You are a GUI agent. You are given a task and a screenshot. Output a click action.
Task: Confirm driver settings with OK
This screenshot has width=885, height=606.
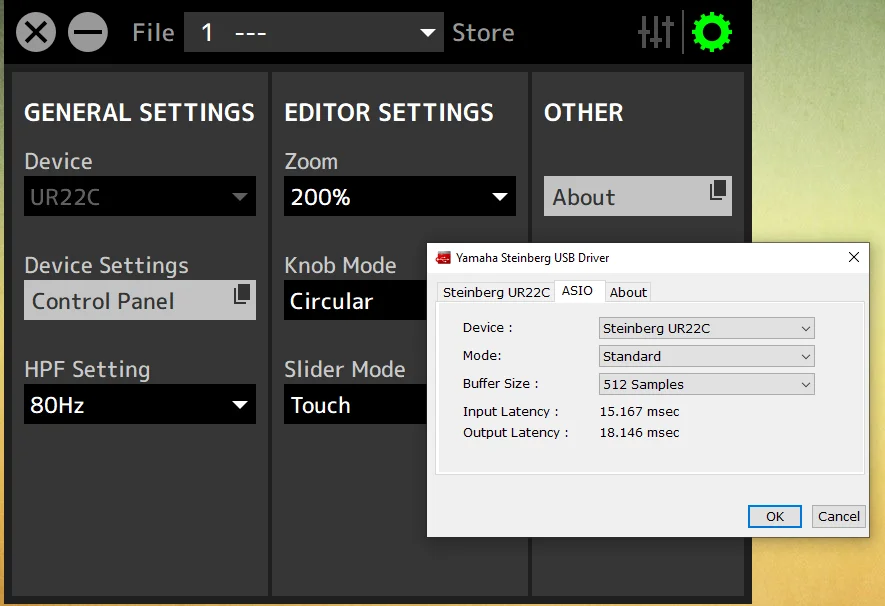774,516
